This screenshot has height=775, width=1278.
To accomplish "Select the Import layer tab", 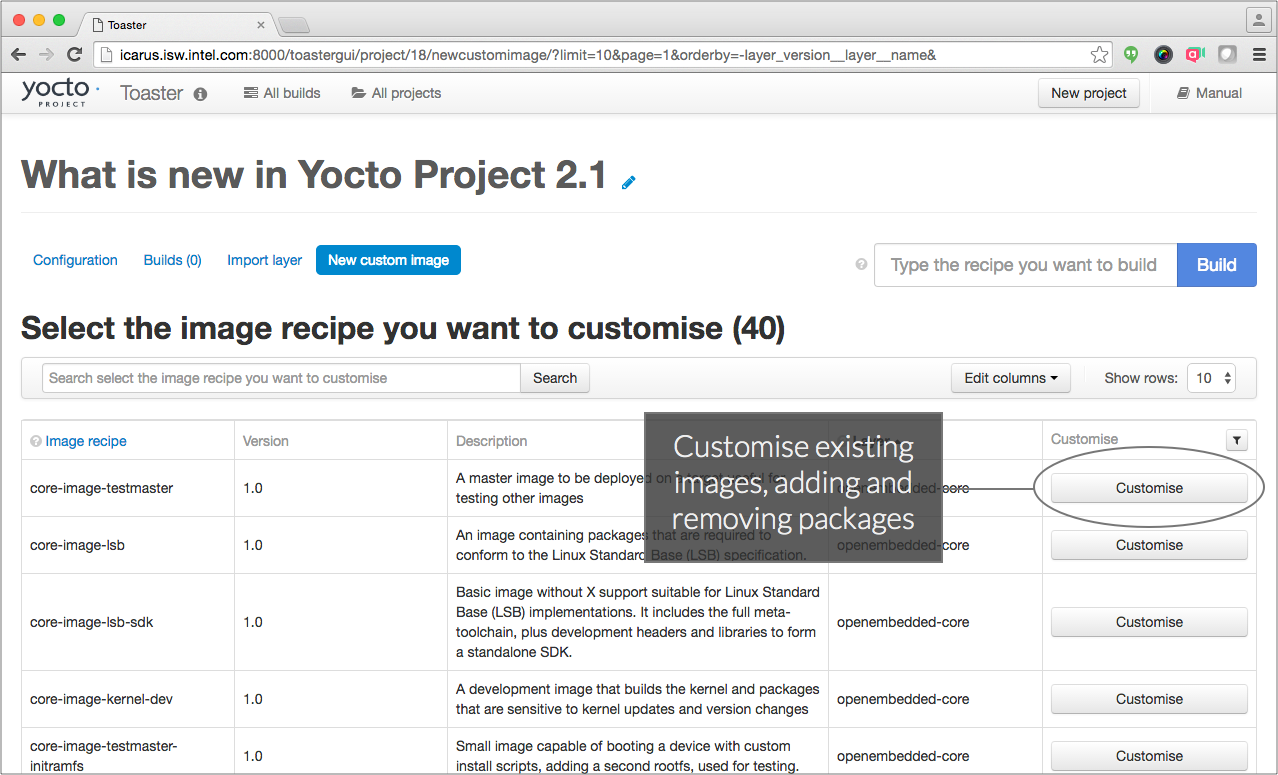I will (264, 260).
